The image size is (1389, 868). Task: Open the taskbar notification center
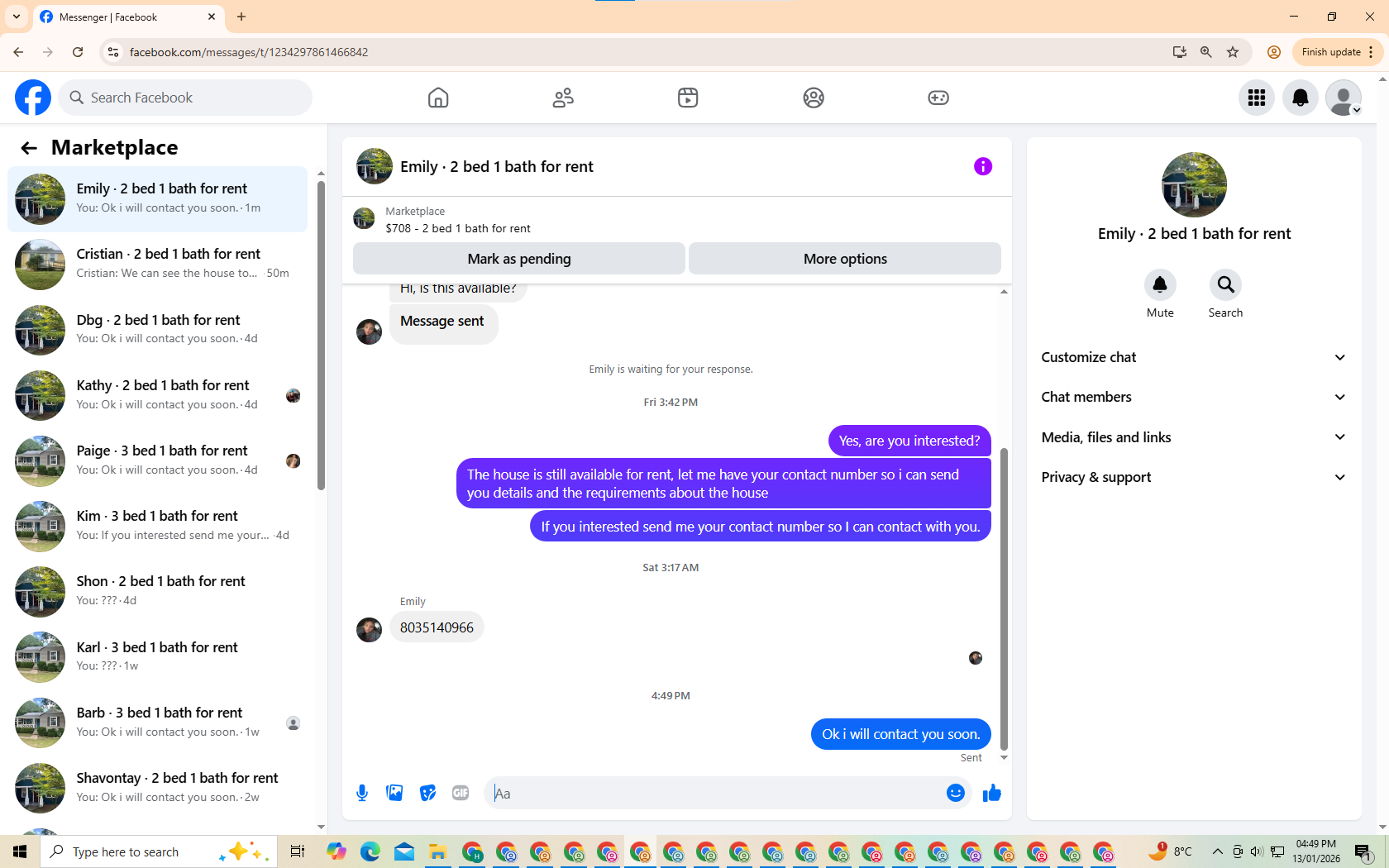click(x=1363, y=851)
